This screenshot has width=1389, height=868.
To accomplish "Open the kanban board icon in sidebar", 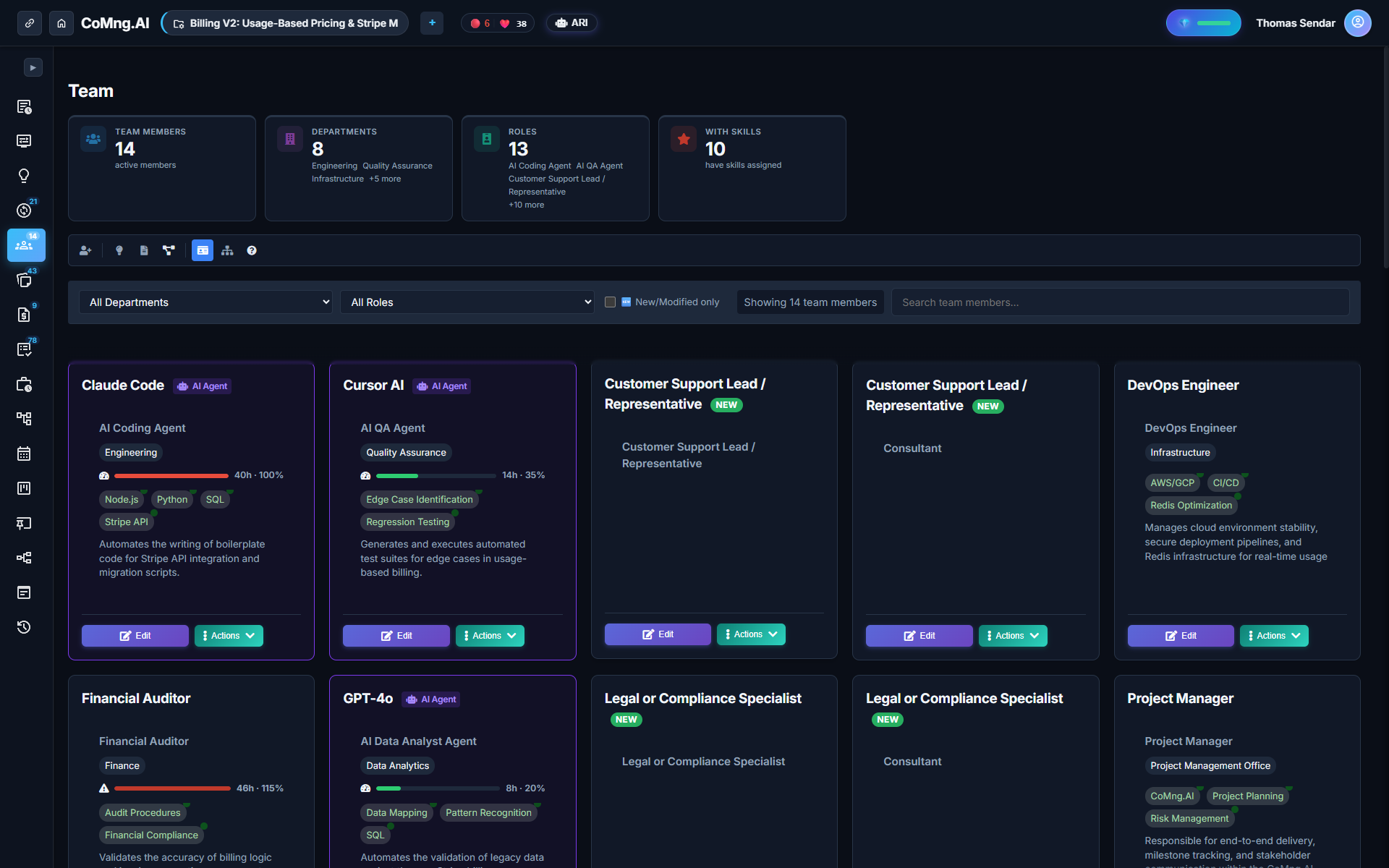I will pyautogui.click(x=24, y=488).
